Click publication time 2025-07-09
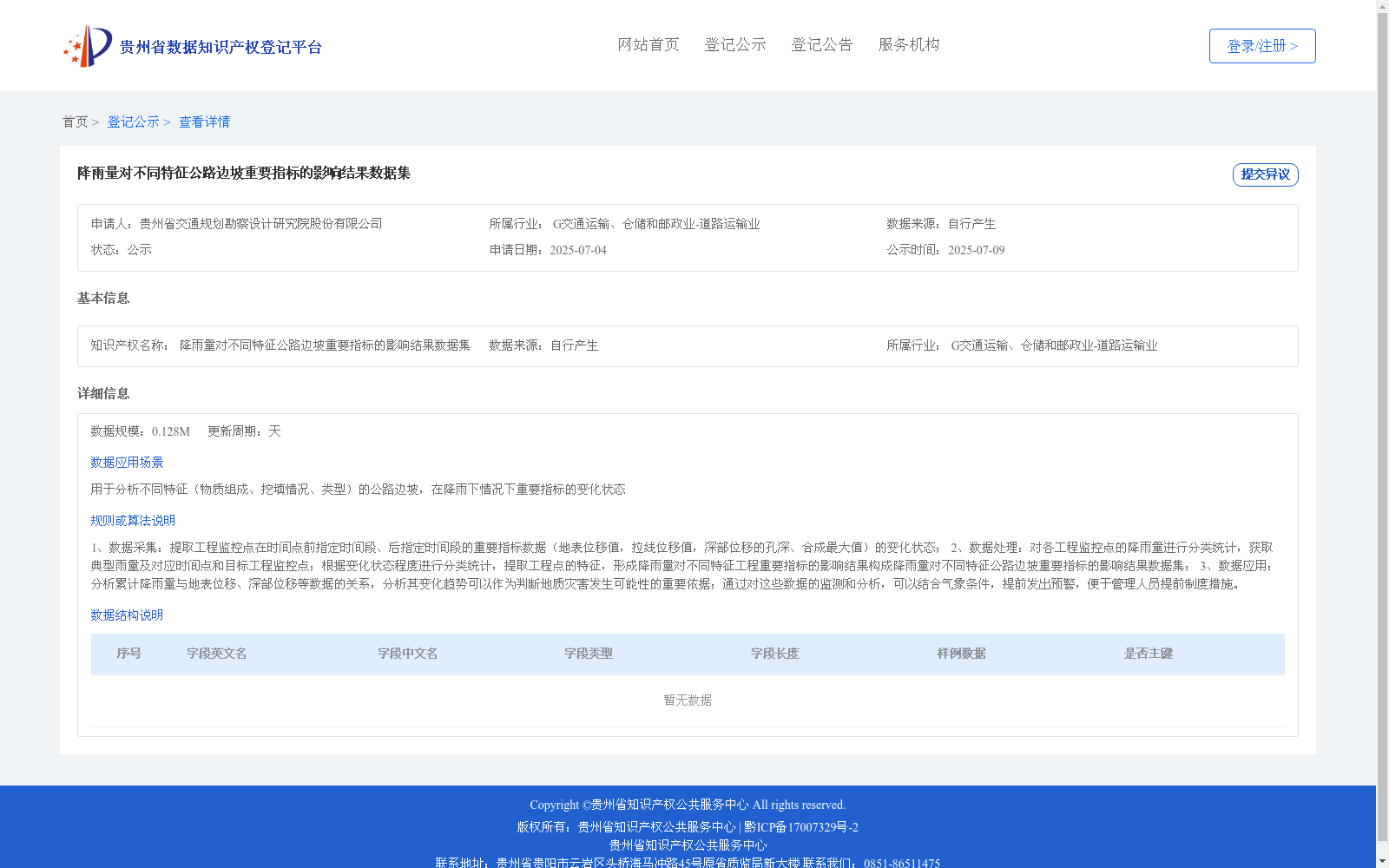1389x868 pixels. click(977, 250)
